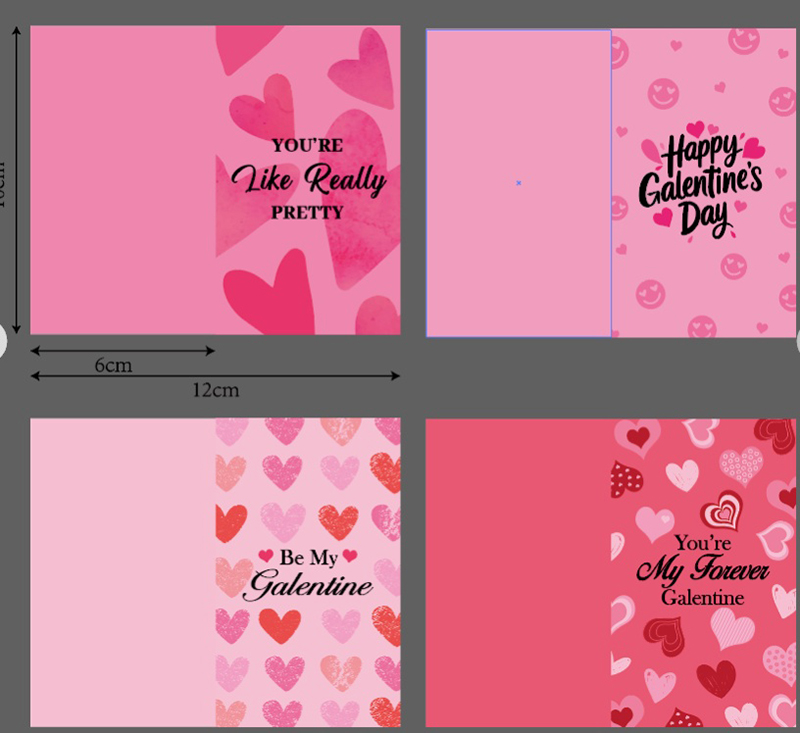Click the round button on the right edge
Screen dimensions: 800x733
click(x=797, y=340)
